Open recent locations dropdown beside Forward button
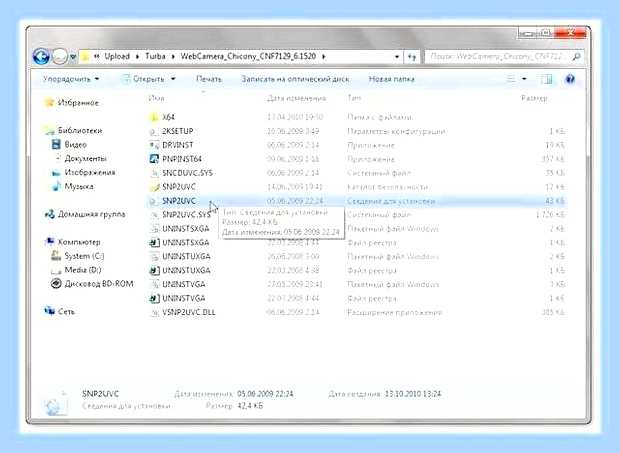The image size is (620, 453). pyautogui.click(x=73, y=57)
